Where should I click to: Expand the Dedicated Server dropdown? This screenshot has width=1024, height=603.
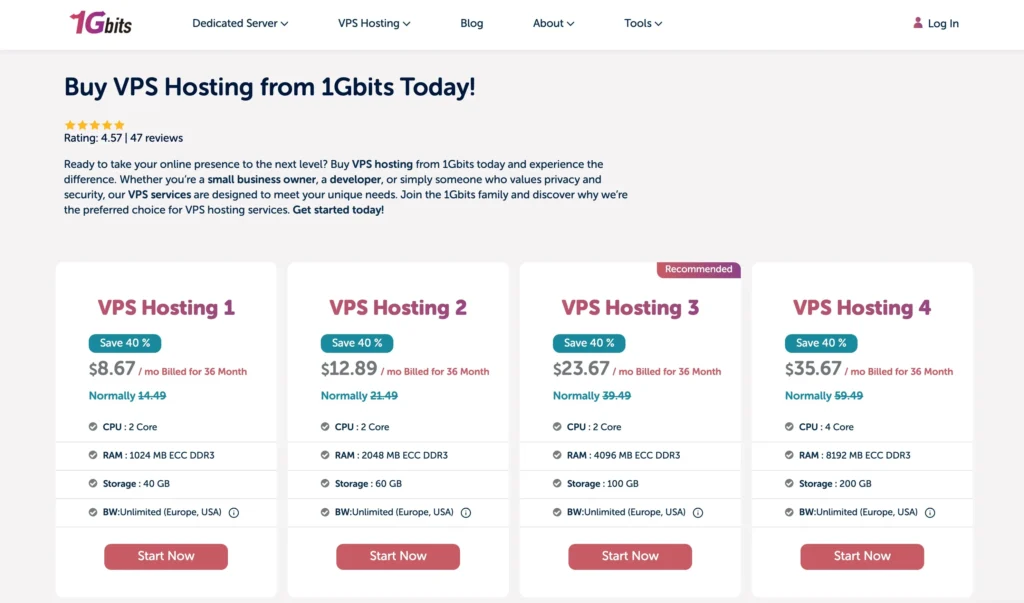click(240, 23)
